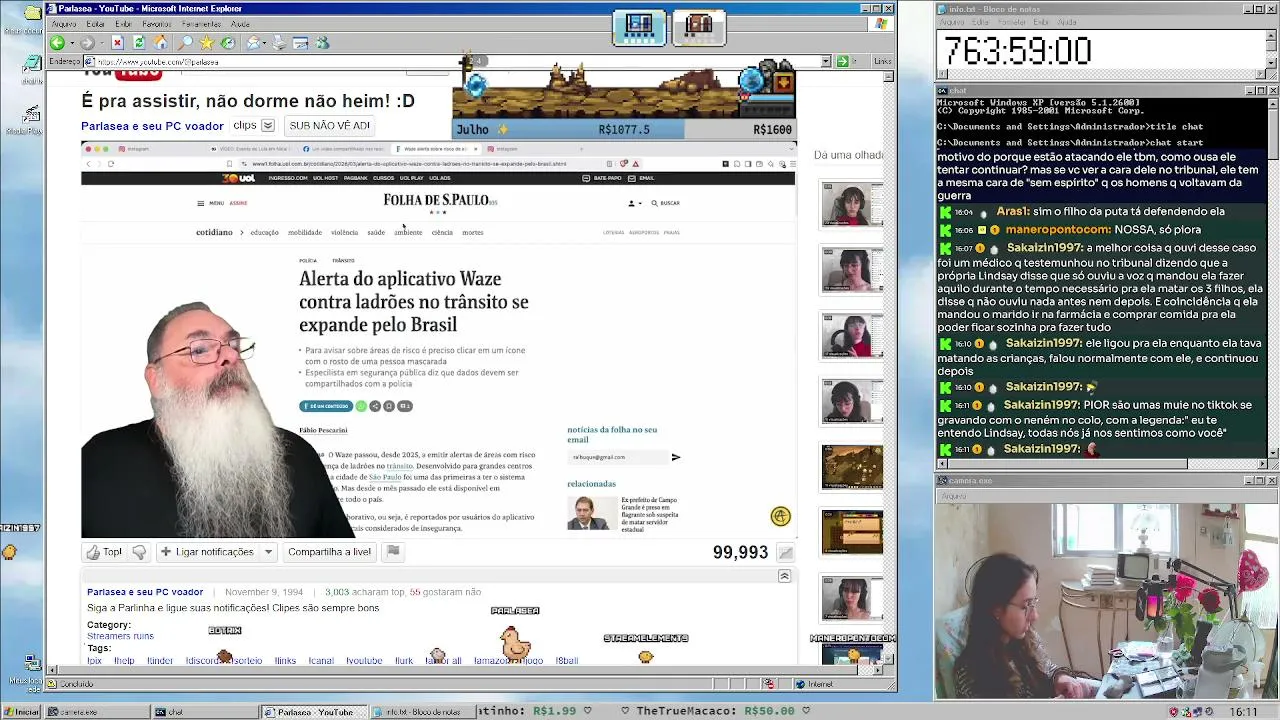The image size is (1280, 720).
Task: Click the 99,993 view count
Action: 740,553
